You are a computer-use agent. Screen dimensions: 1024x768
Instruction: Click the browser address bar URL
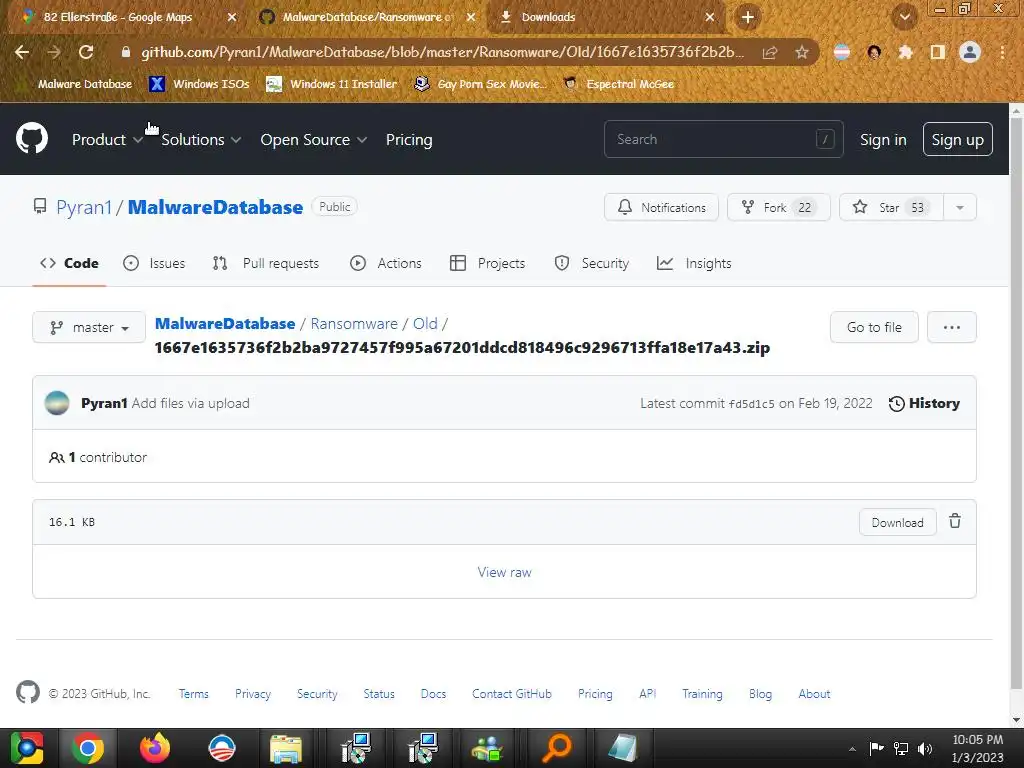441,52
